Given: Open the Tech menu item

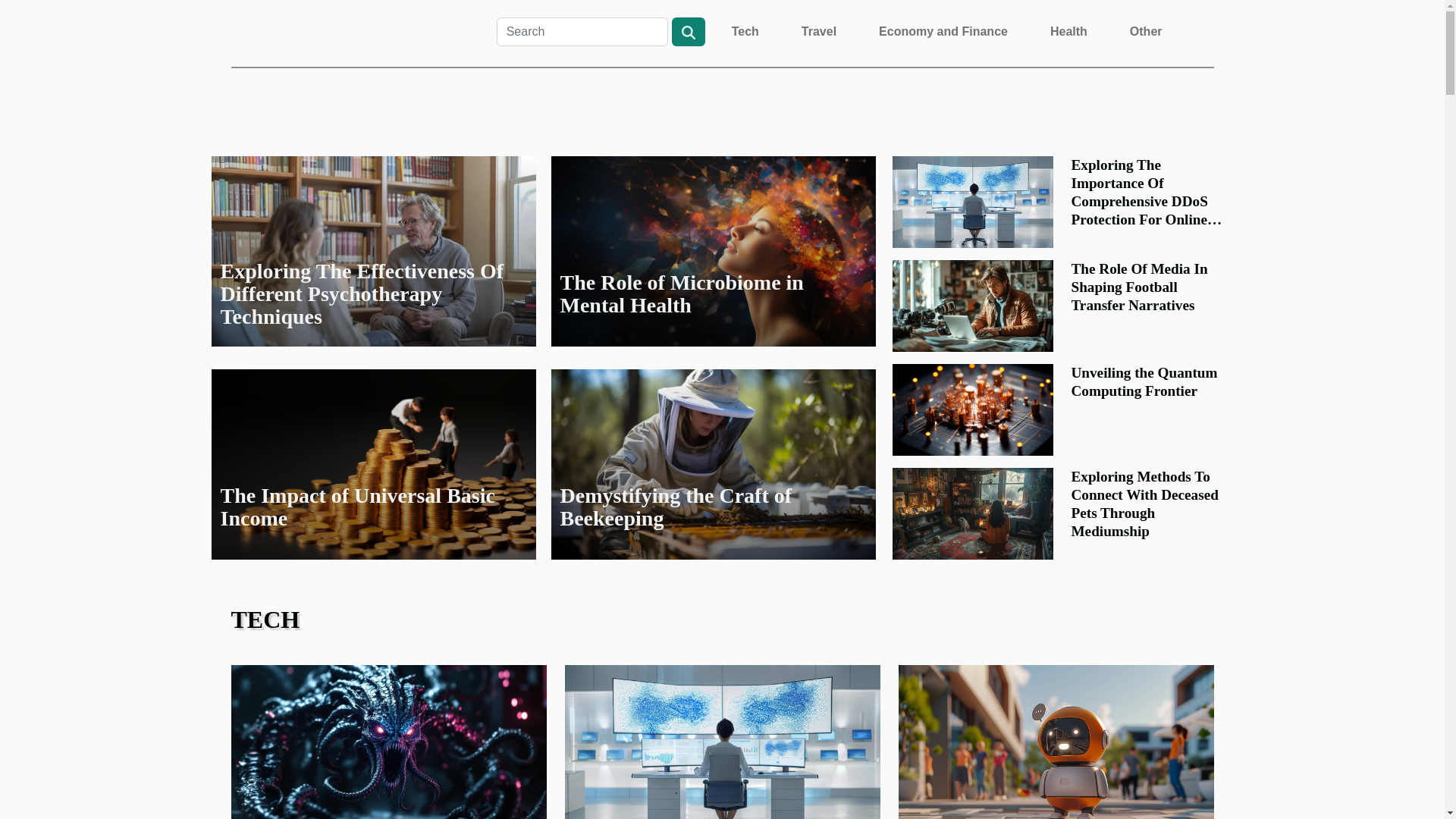Looking at the screenshot, I should (x=745, y=32).
